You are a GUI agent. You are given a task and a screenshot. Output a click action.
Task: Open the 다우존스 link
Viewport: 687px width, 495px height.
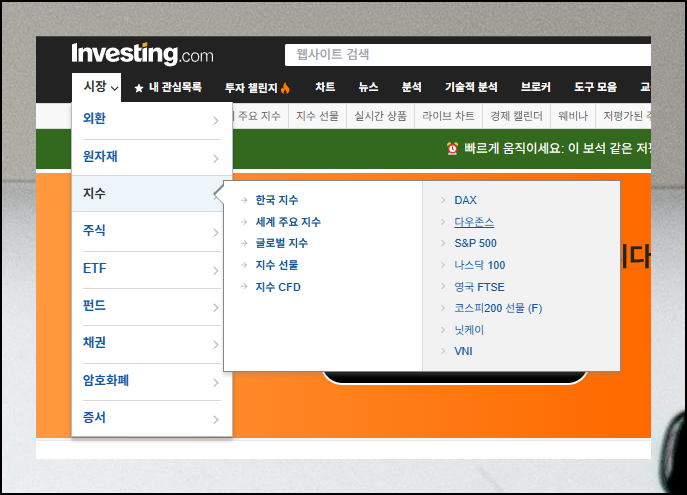tap(474, 222)
